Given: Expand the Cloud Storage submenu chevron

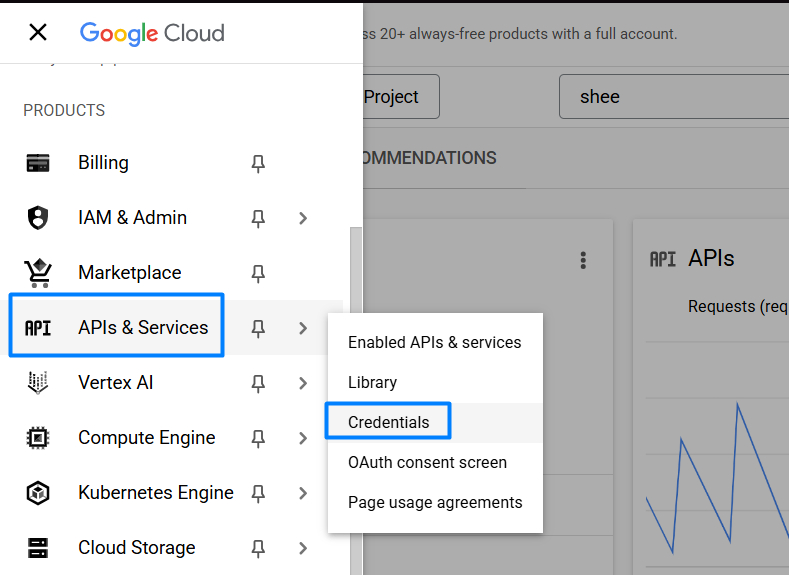Looking at the screenshot, I should click(302, 548).
